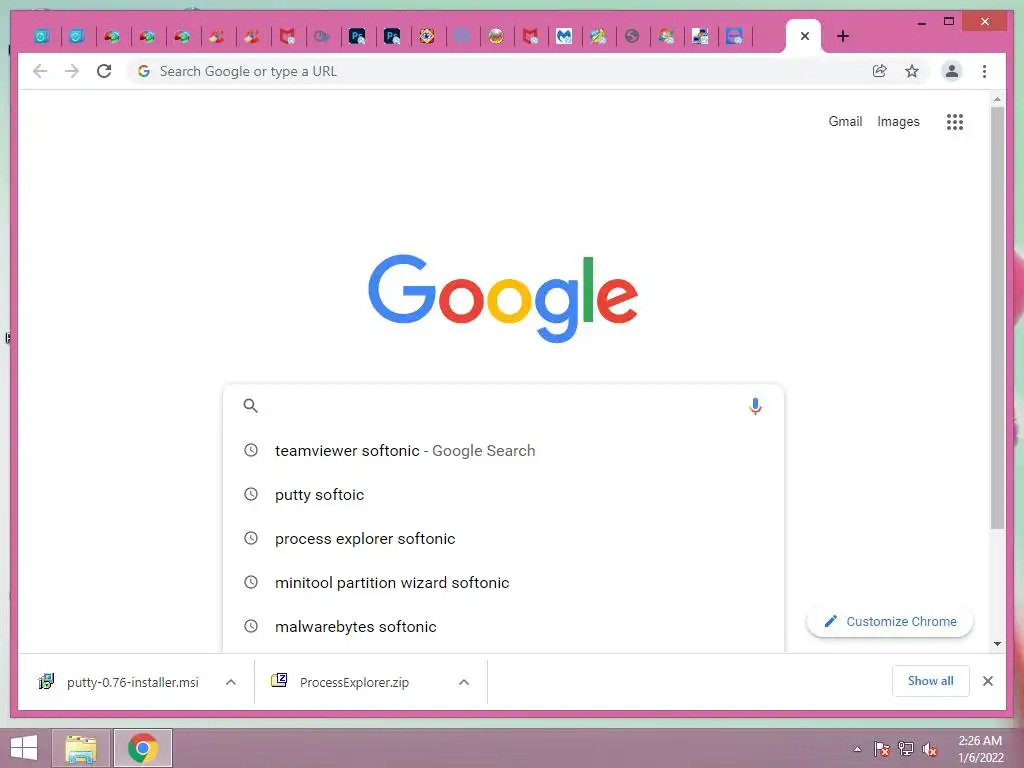The height and width of the screenshot is (768, 1024).
Task: Open the Images link
Action: (898, 121)
